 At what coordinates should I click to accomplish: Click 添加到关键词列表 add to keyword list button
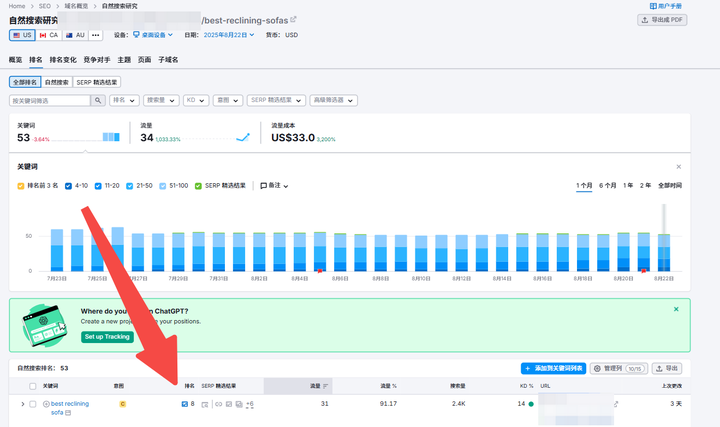(x=553, y=368)
